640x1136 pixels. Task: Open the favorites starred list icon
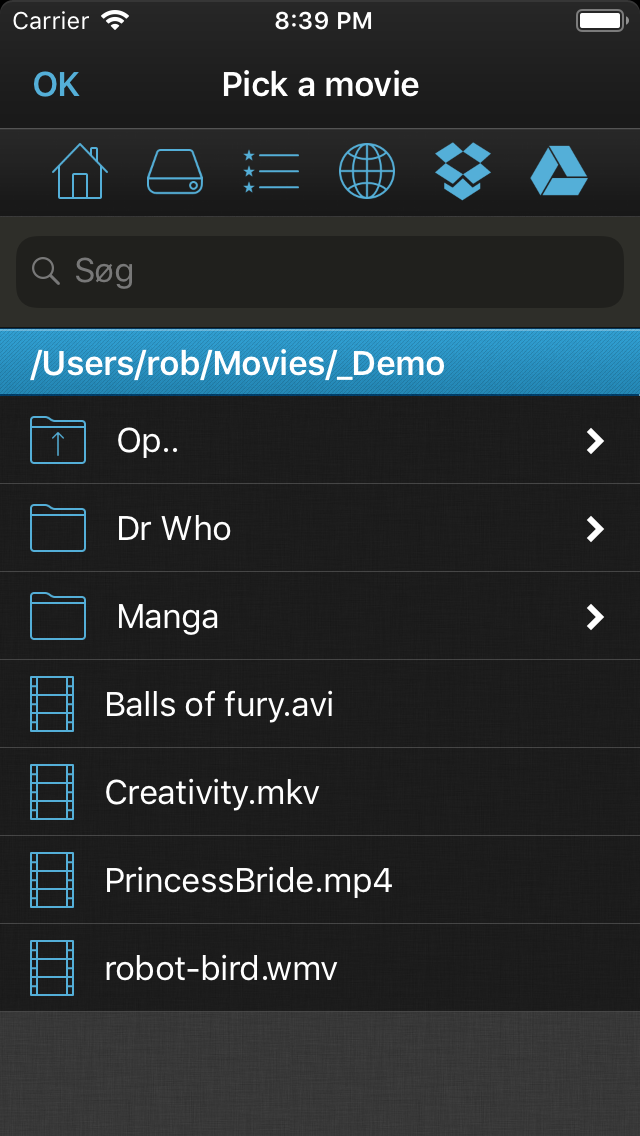[271, 172]
